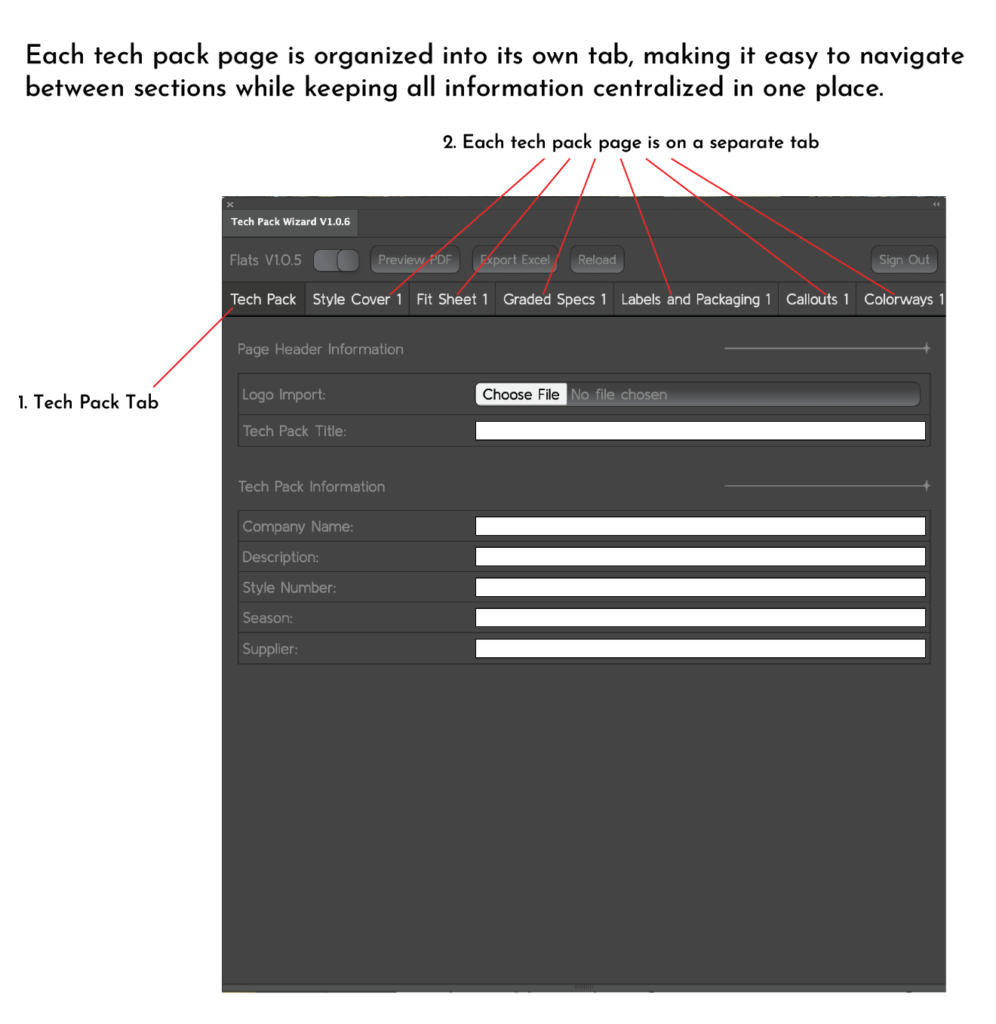
Task: Switch to the Style Cover 1 tab
Action: click(x=357, y=299)
